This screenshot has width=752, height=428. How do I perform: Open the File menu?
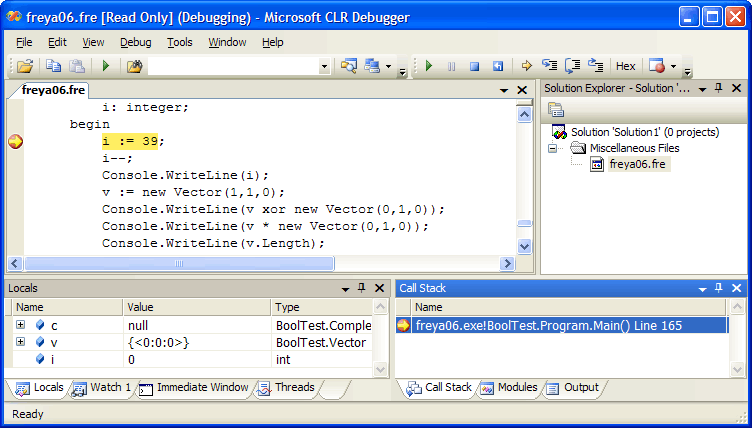[24, 42]
